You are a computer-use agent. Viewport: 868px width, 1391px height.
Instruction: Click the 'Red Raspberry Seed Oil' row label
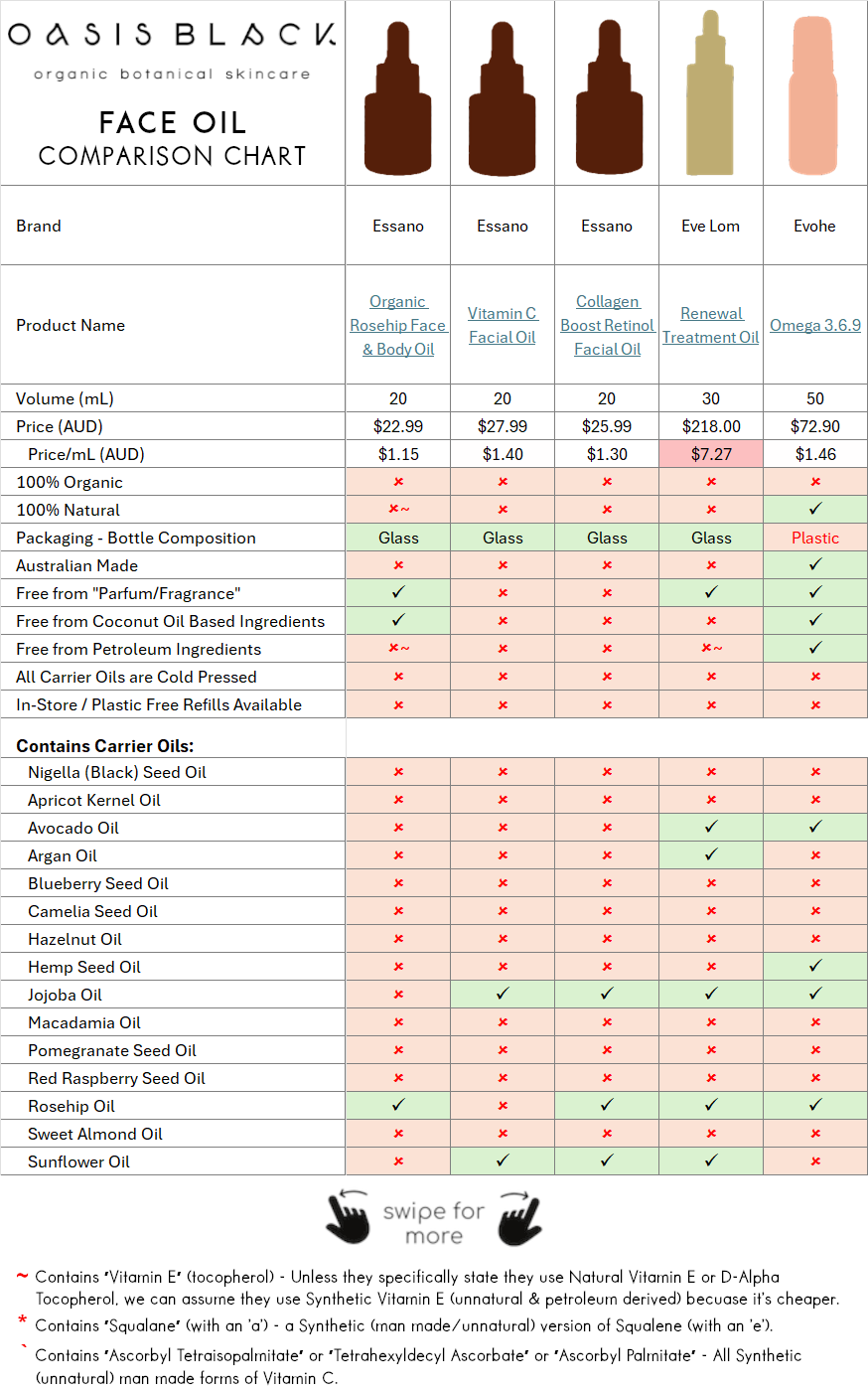[x=116, y=1078]
